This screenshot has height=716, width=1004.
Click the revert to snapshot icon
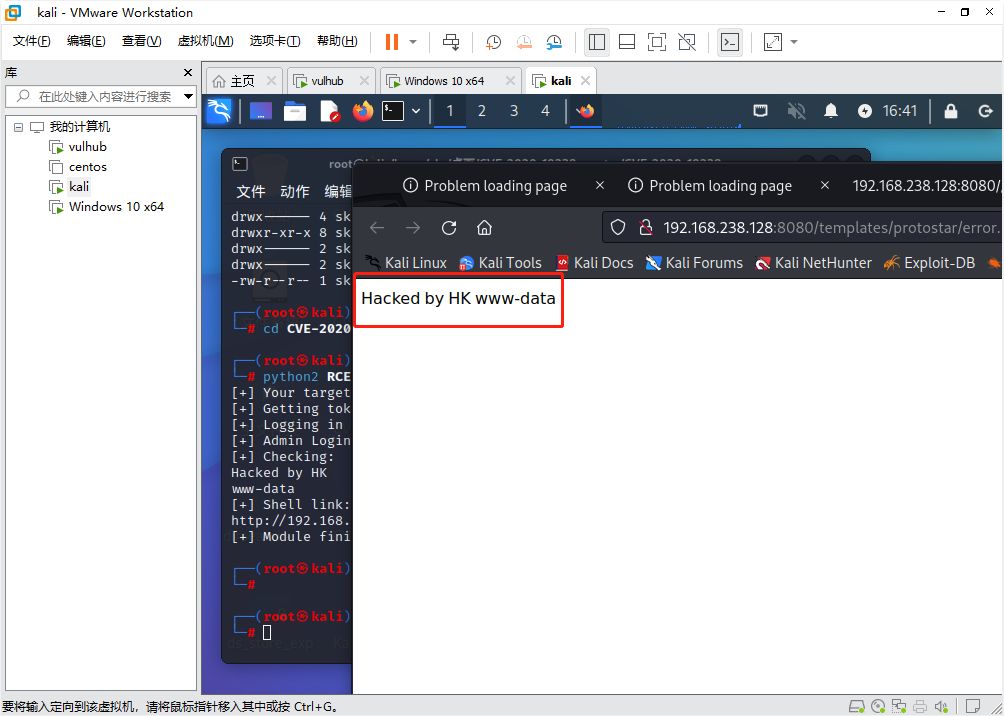click(524, 42)
